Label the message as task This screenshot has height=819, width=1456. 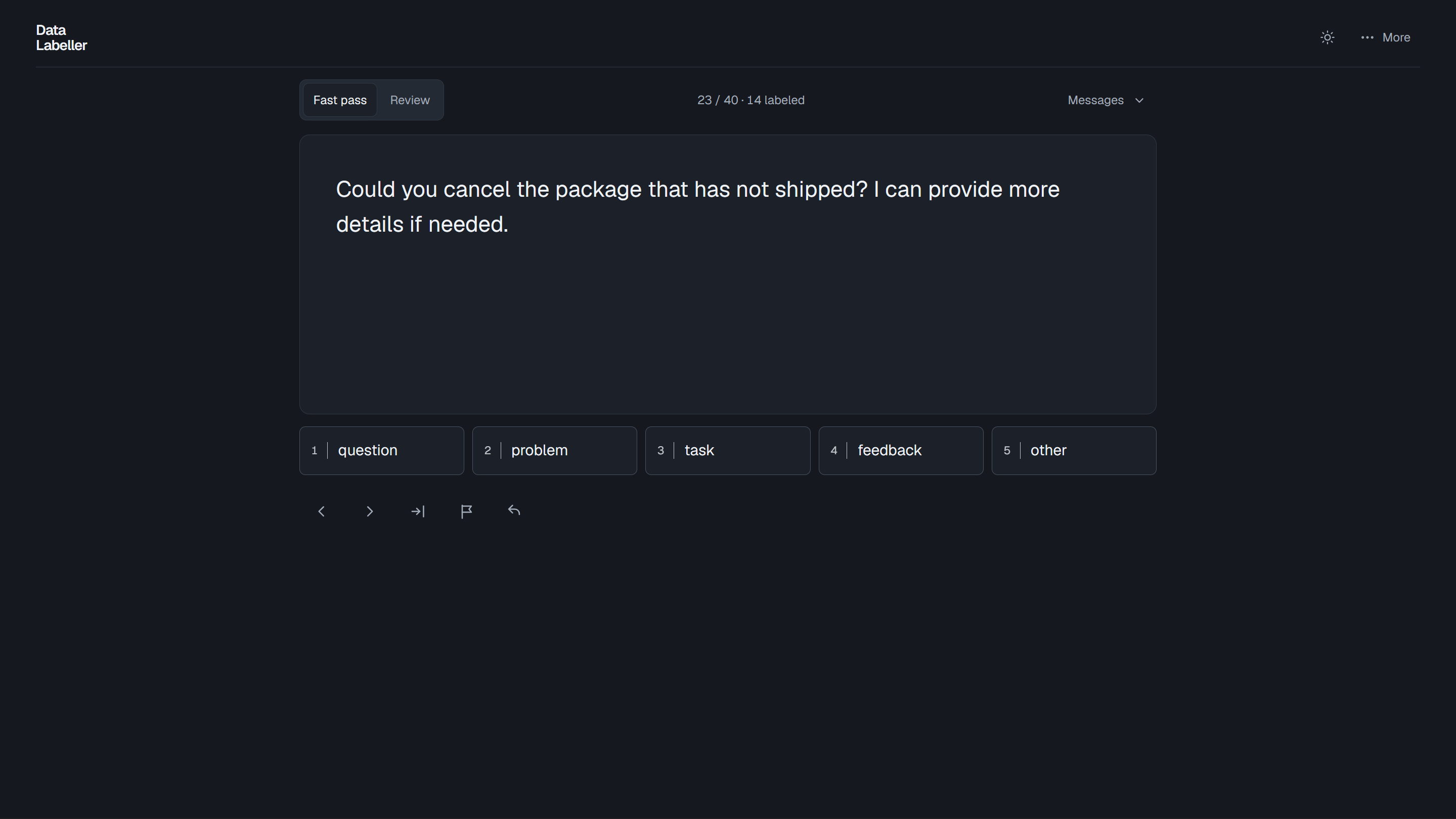pyautogui.click(x=727, y=451)
